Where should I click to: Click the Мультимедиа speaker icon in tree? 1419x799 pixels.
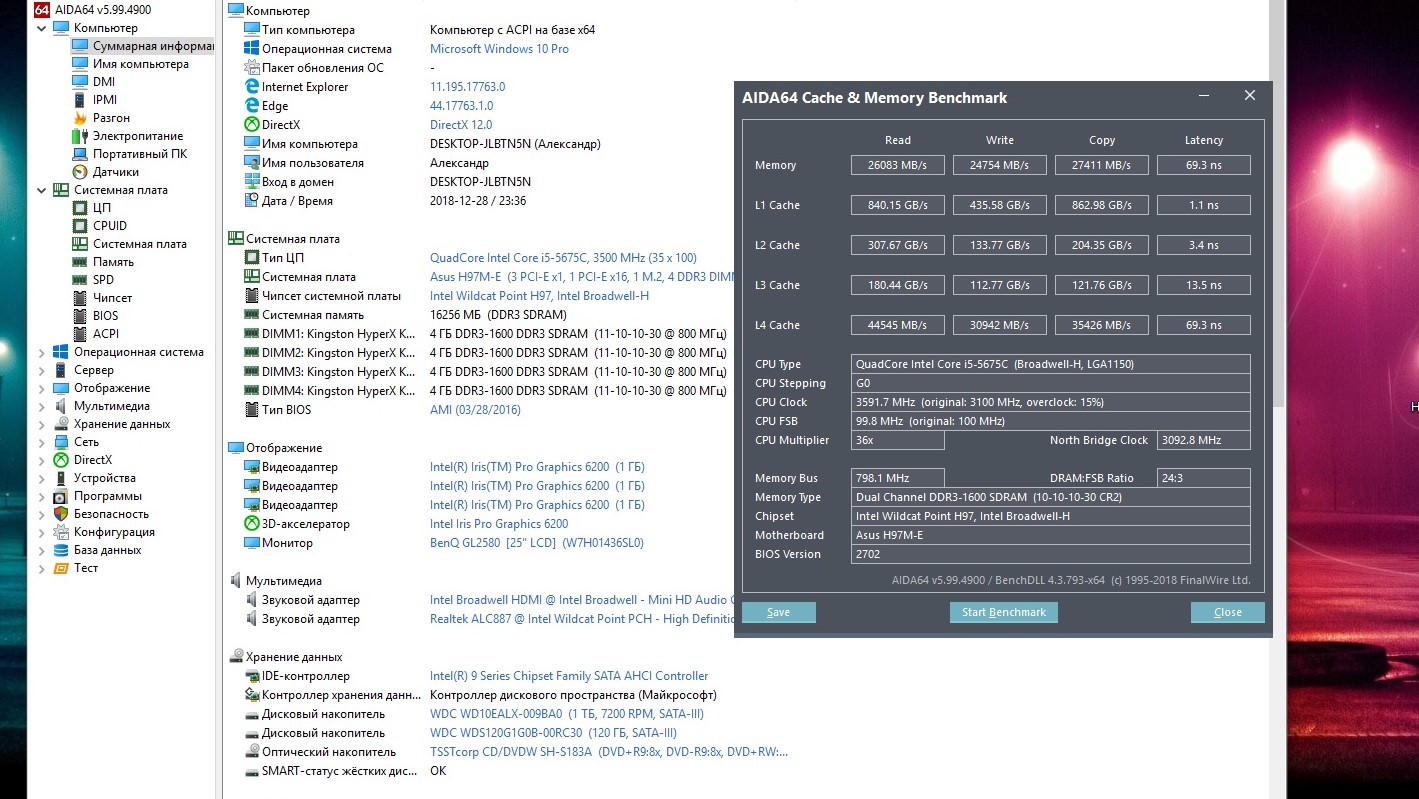click(x=61, y=406)
